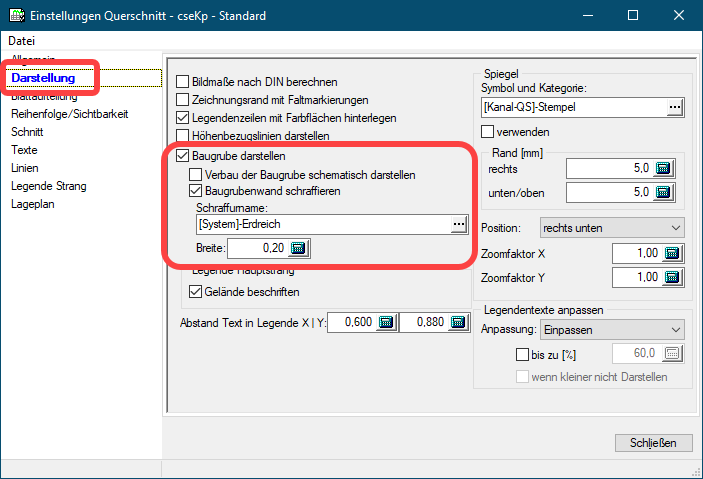
Task: Expand the Anpassung dropdown showing Einpassen
Action: (611, 329)
